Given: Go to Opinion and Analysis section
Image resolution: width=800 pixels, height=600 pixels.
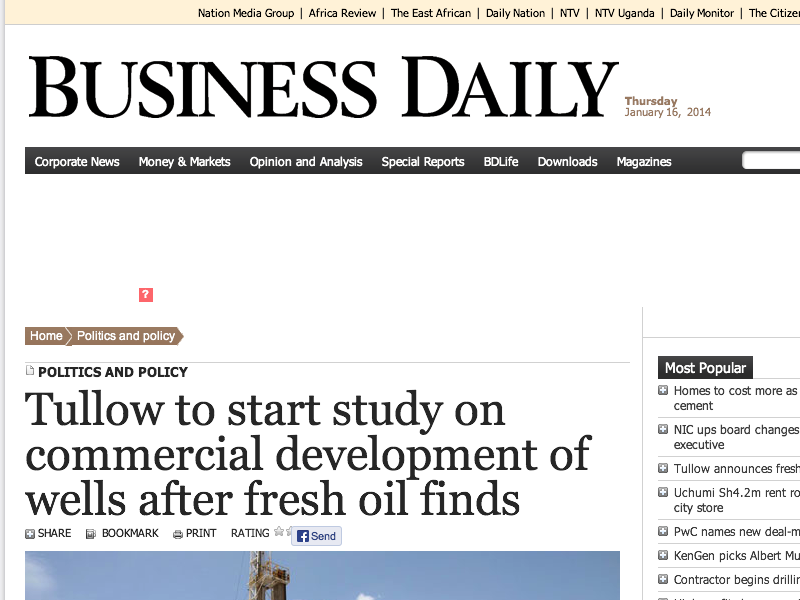Looking at the screenshot, I should click(x=306, y=161).
